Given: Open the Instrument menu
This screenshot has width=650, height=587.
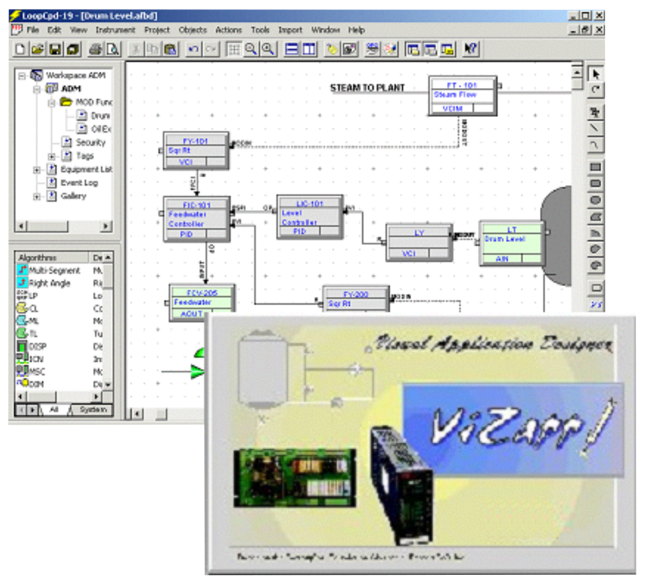Looking at the screenshot, I should pos(115,30).
